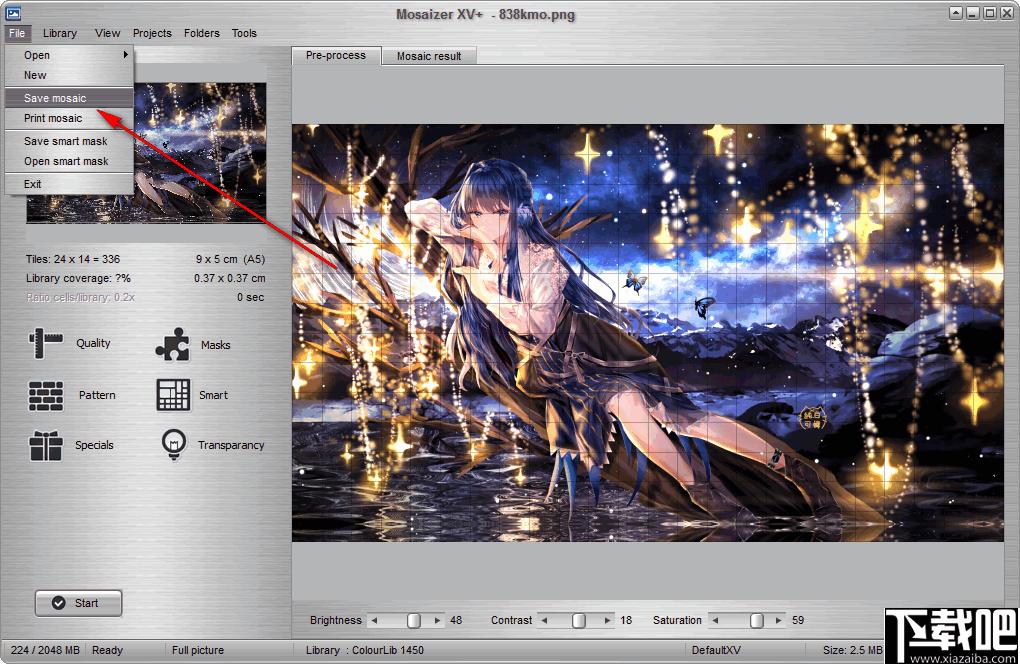This screenshot has width=1020, height=664.
Task: Click the 'Library coverage: ?%' text
Action: point(78,278)
